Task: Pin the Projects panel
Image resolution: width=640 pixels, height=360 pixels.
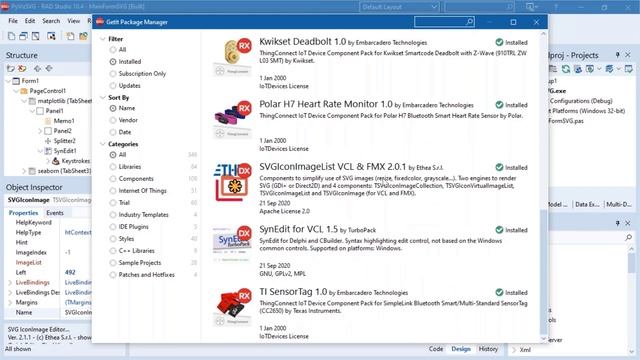Action: pos(618,55)
